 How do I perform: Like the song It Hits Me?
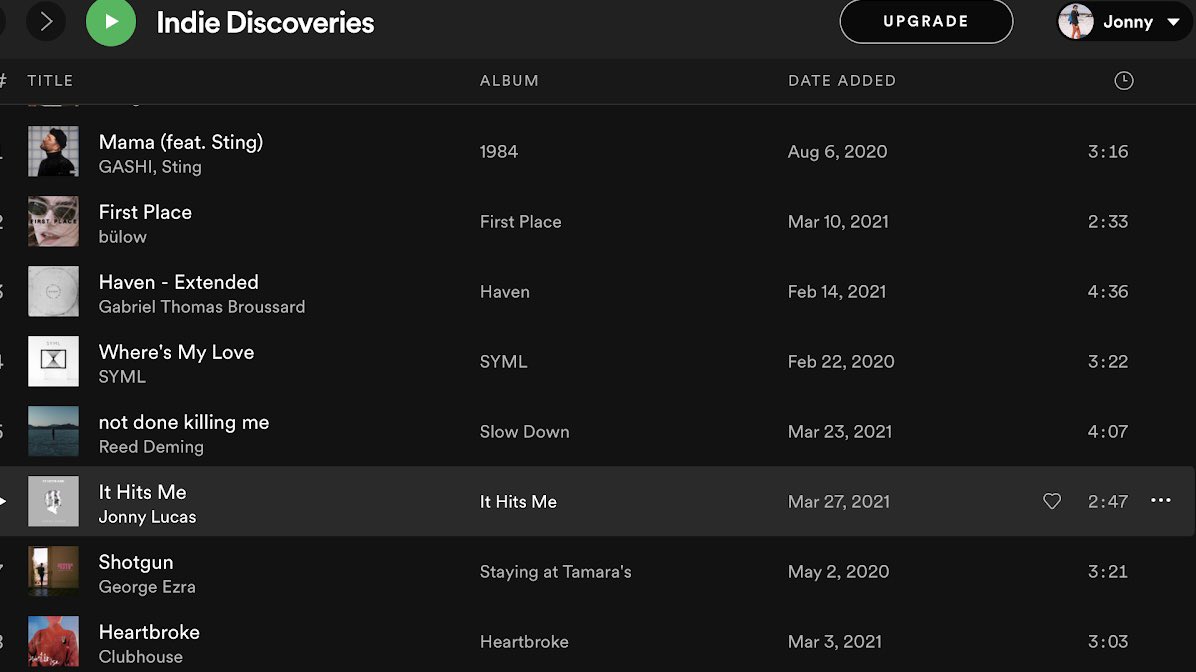[x=1052, y=501]
